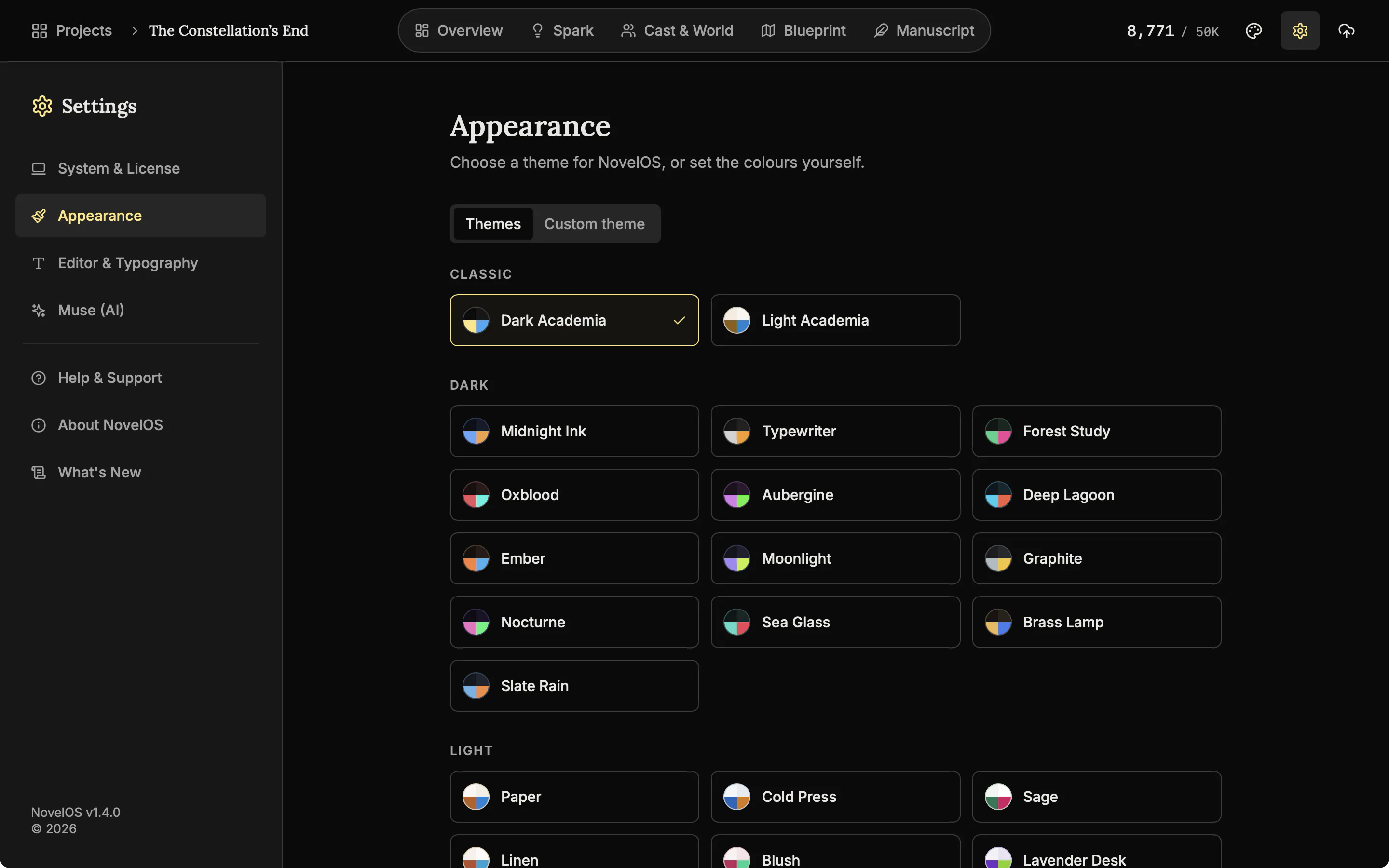1389x868 pixels.
Task: Select the Nocturne theme card
Action: coord(574,622)
